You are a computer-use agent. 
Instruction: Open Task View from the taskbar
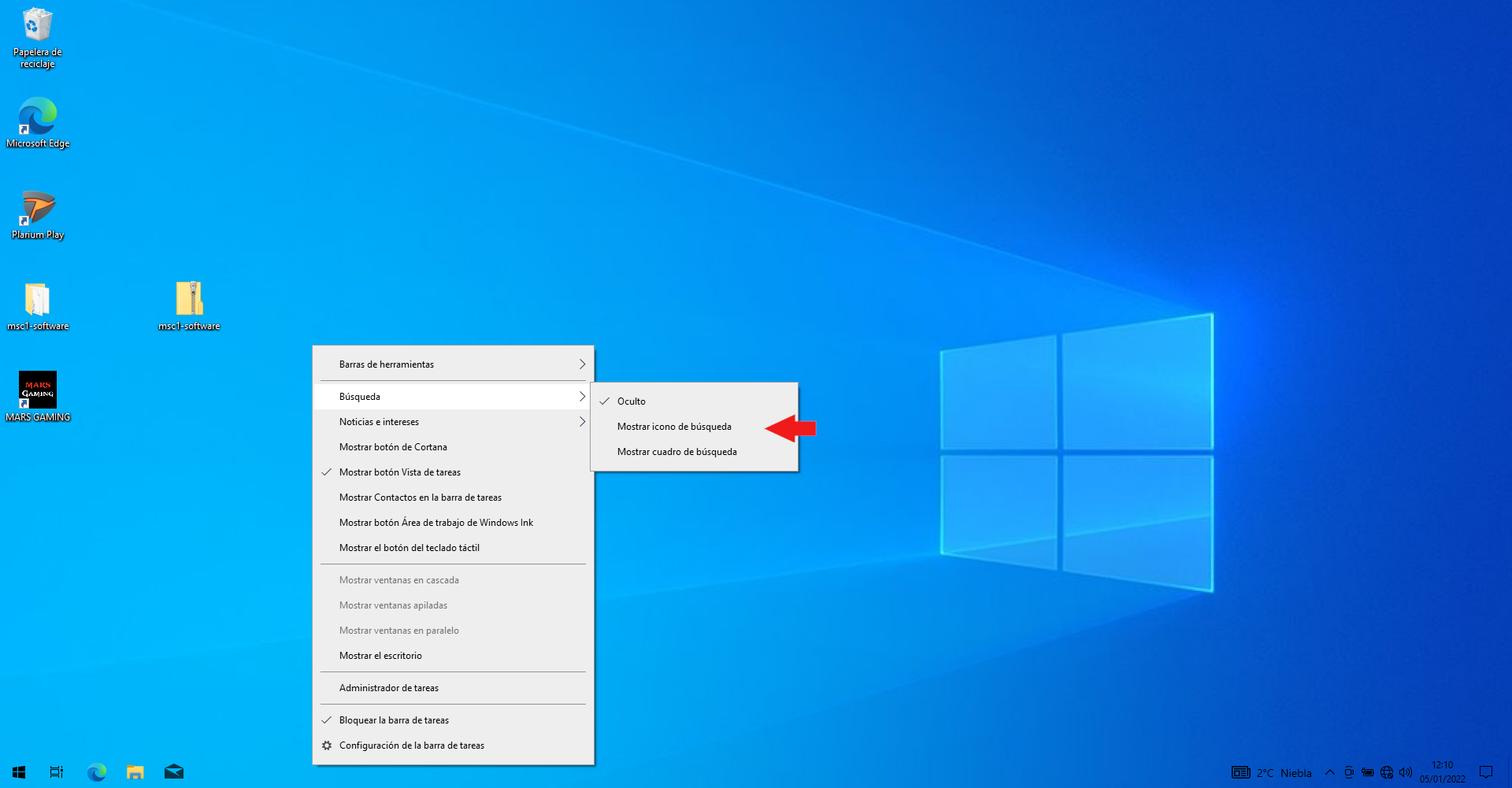tap(57, 772)
